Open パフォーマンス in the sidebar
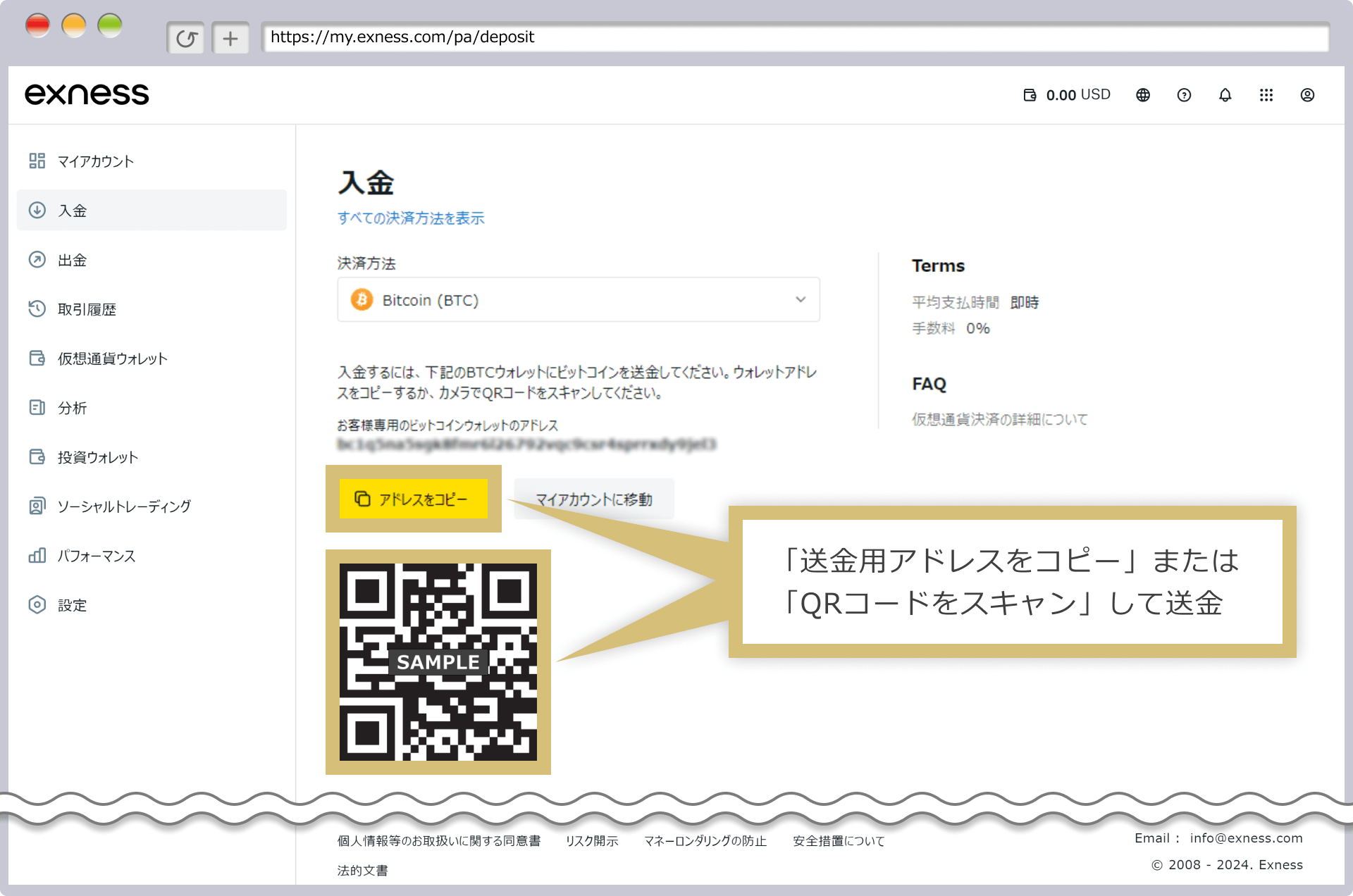This screenshot has width=1353, height=896. click(152, 556)
